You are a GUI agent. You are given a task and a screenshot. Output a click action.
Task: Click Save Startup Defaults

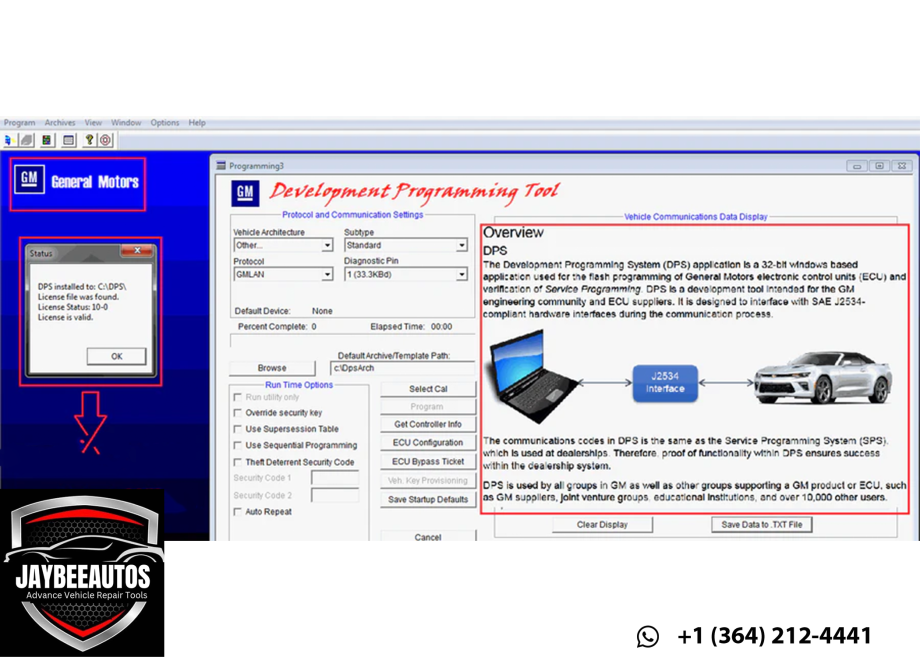pyautogui.click(x=428, y=499)
